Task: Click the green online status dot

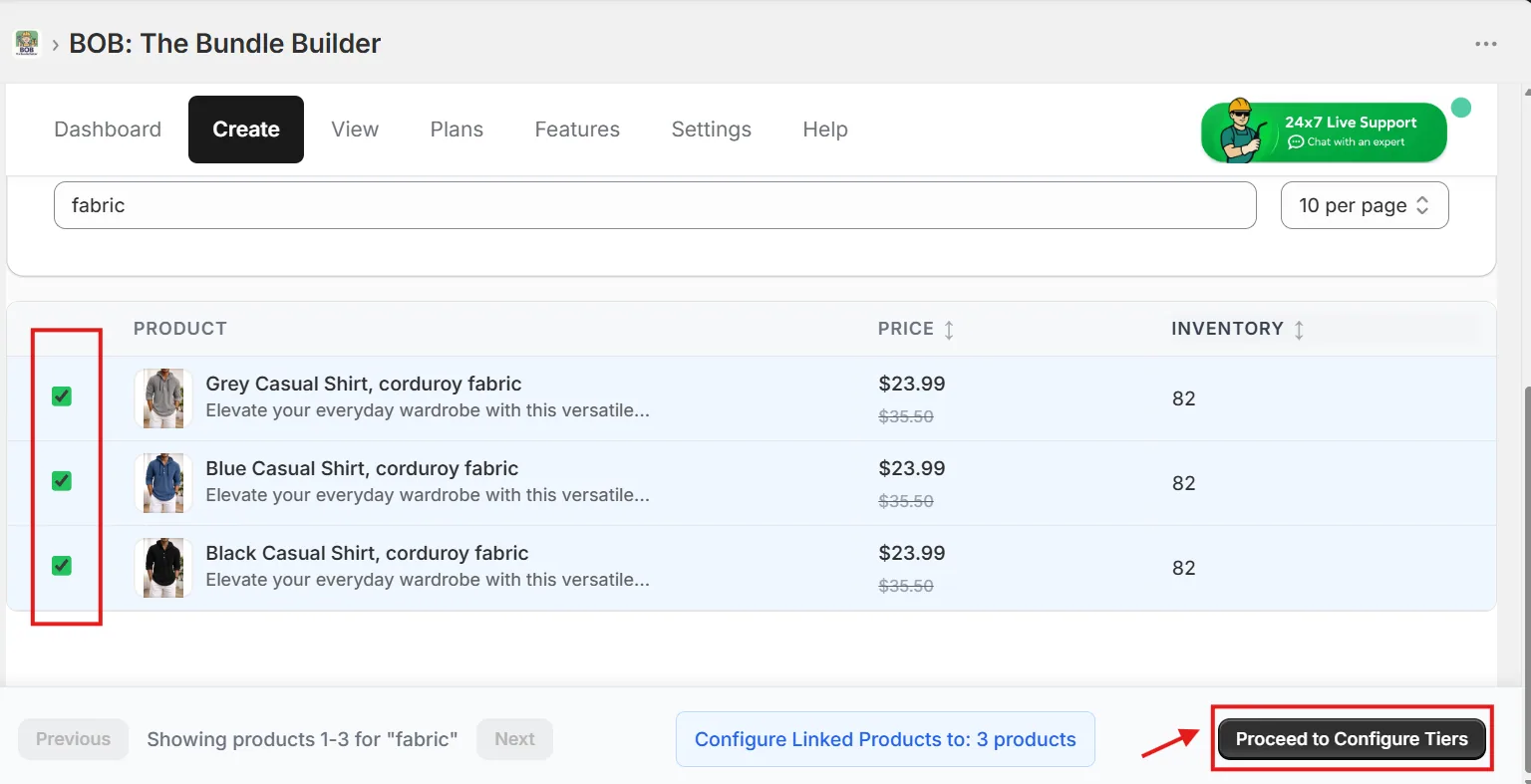Action: (x=1461, y=108)
